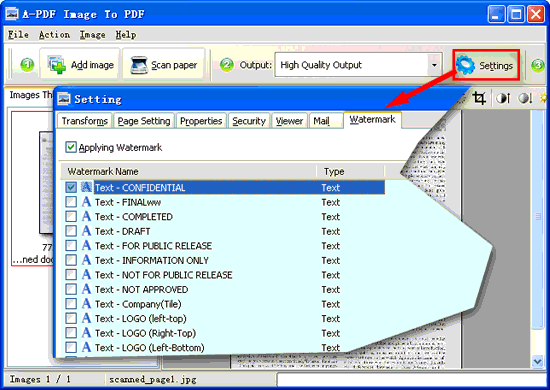Switch to the Viewer tab
This screenshot has width=550, height=390.
click(289, 121)
